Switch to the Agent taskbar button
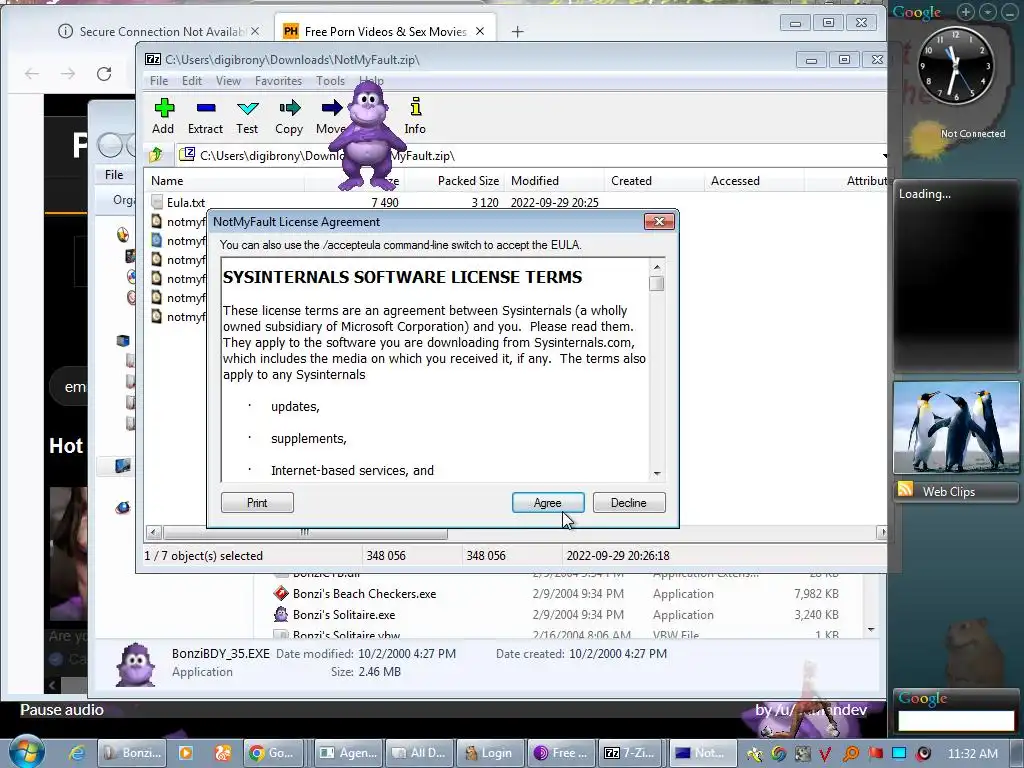Viewport: 1024px width, 768px height. coord(348,753)
